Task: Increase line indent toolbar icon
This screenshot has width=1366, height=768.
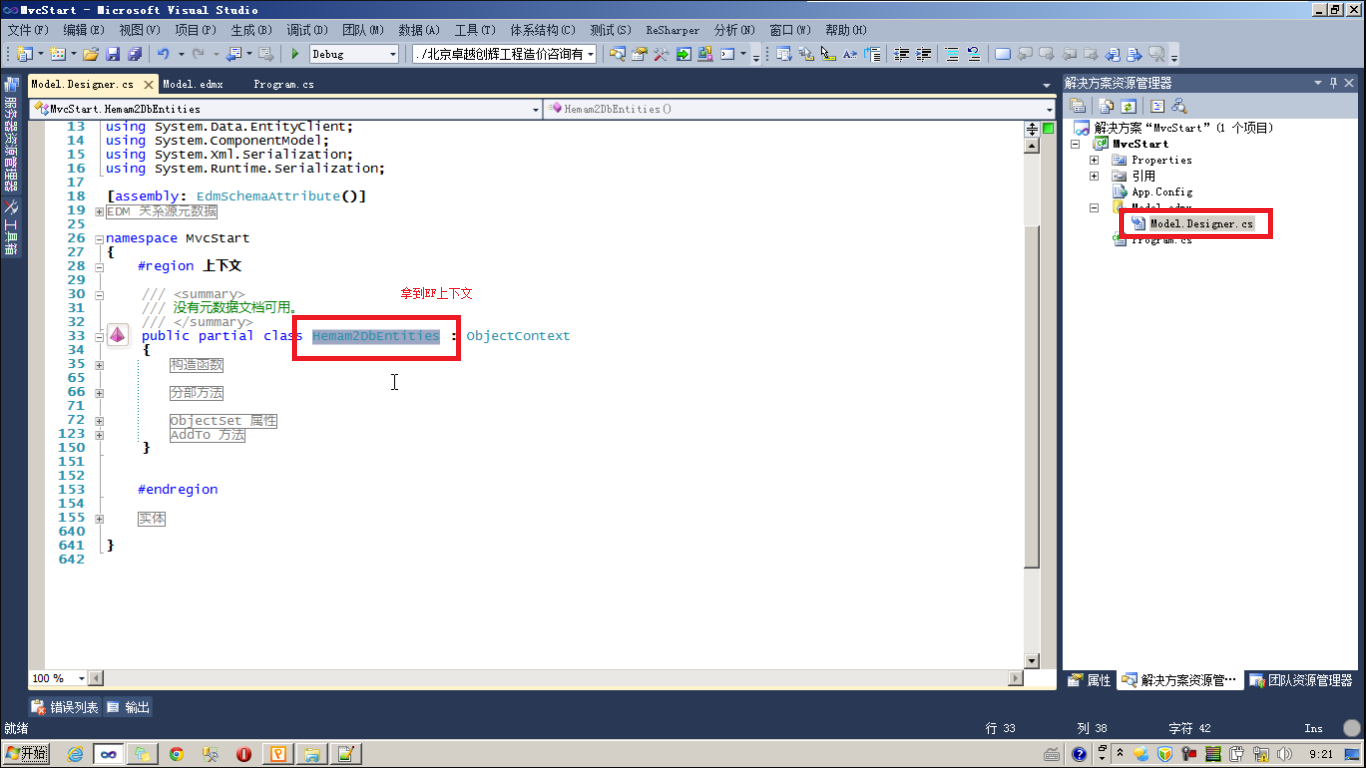Action: [924, 54]
